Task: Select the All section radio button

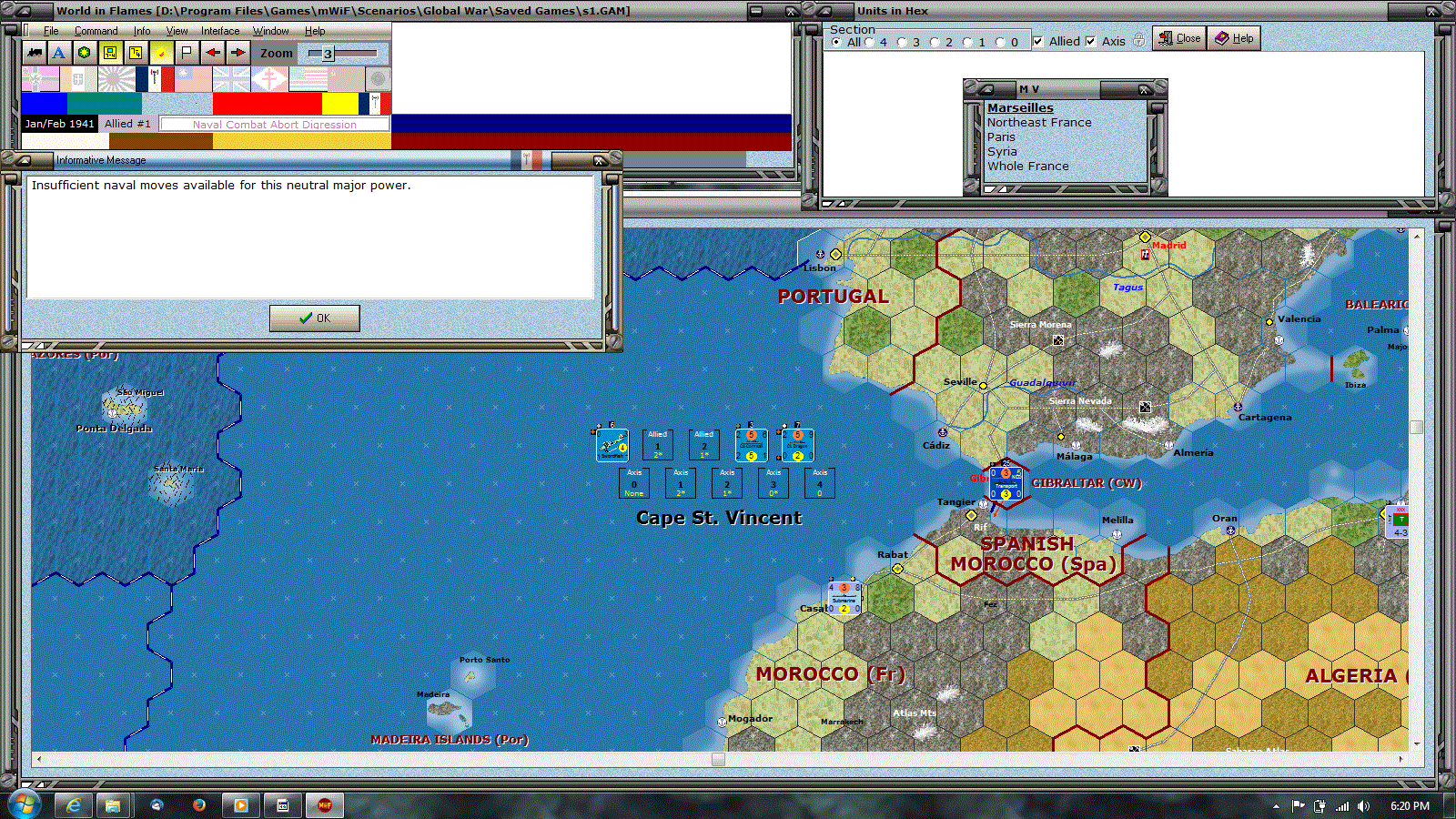Action: point(836,42)
